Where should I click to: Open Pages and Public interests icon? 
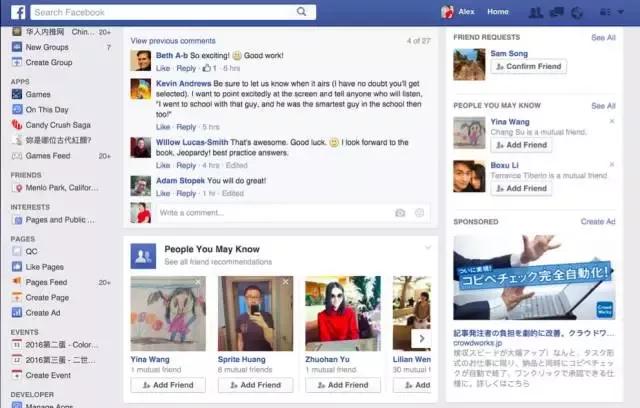(x=18, y=220)
